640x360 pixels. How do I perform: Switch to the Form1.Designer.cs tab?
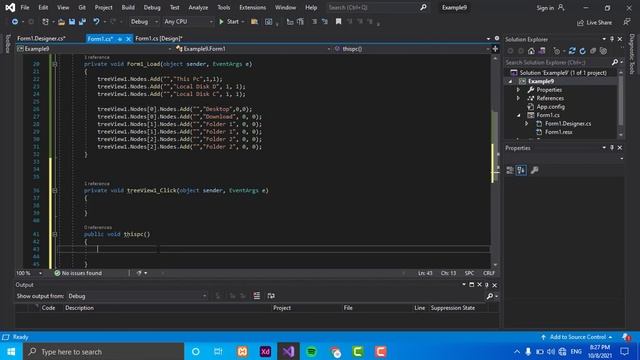point(41,39)
